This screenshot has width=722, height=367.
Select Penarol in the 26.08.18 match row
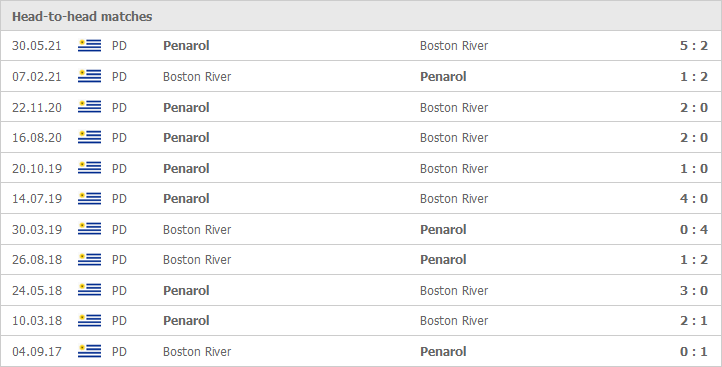(443, 260)
